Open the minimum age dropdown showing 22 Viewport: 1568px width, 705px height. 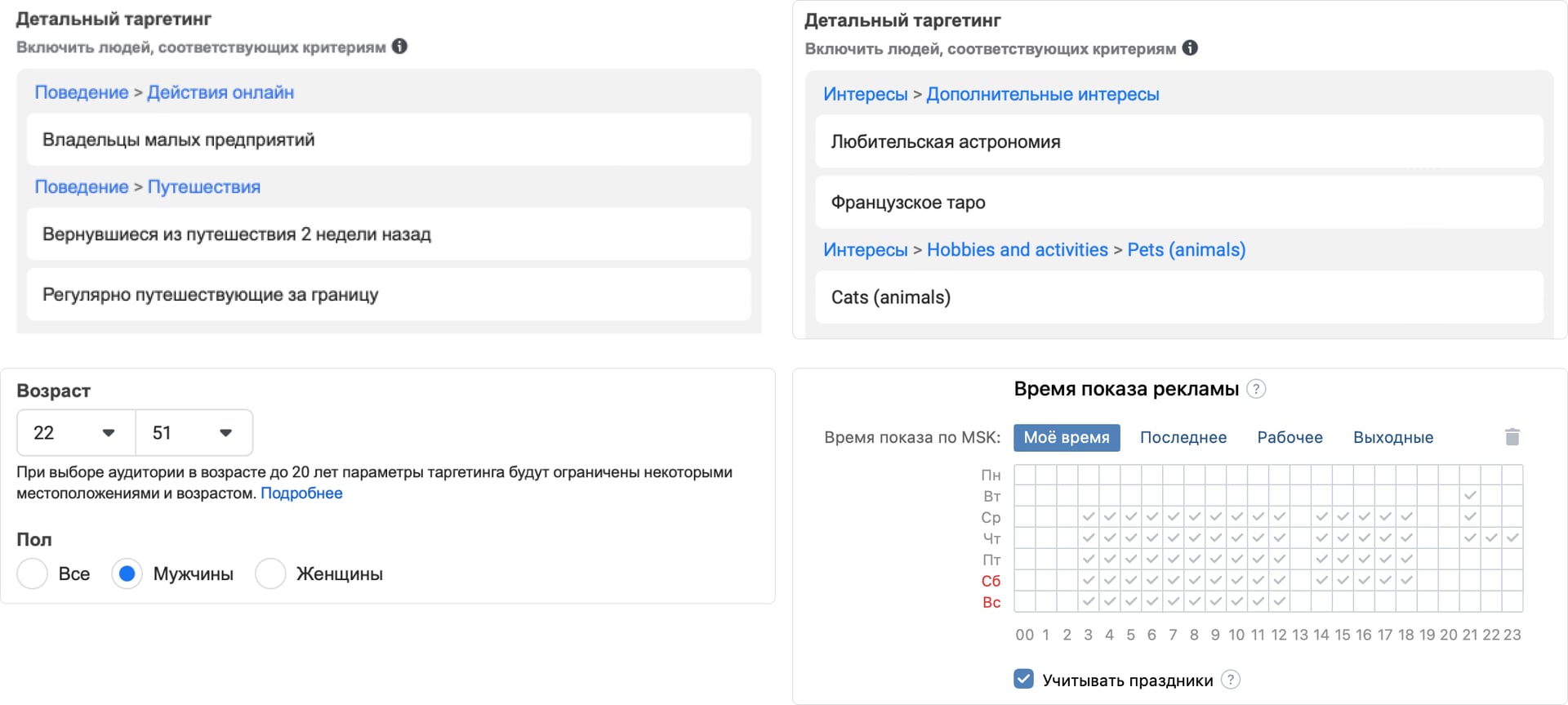pos(76,433)
